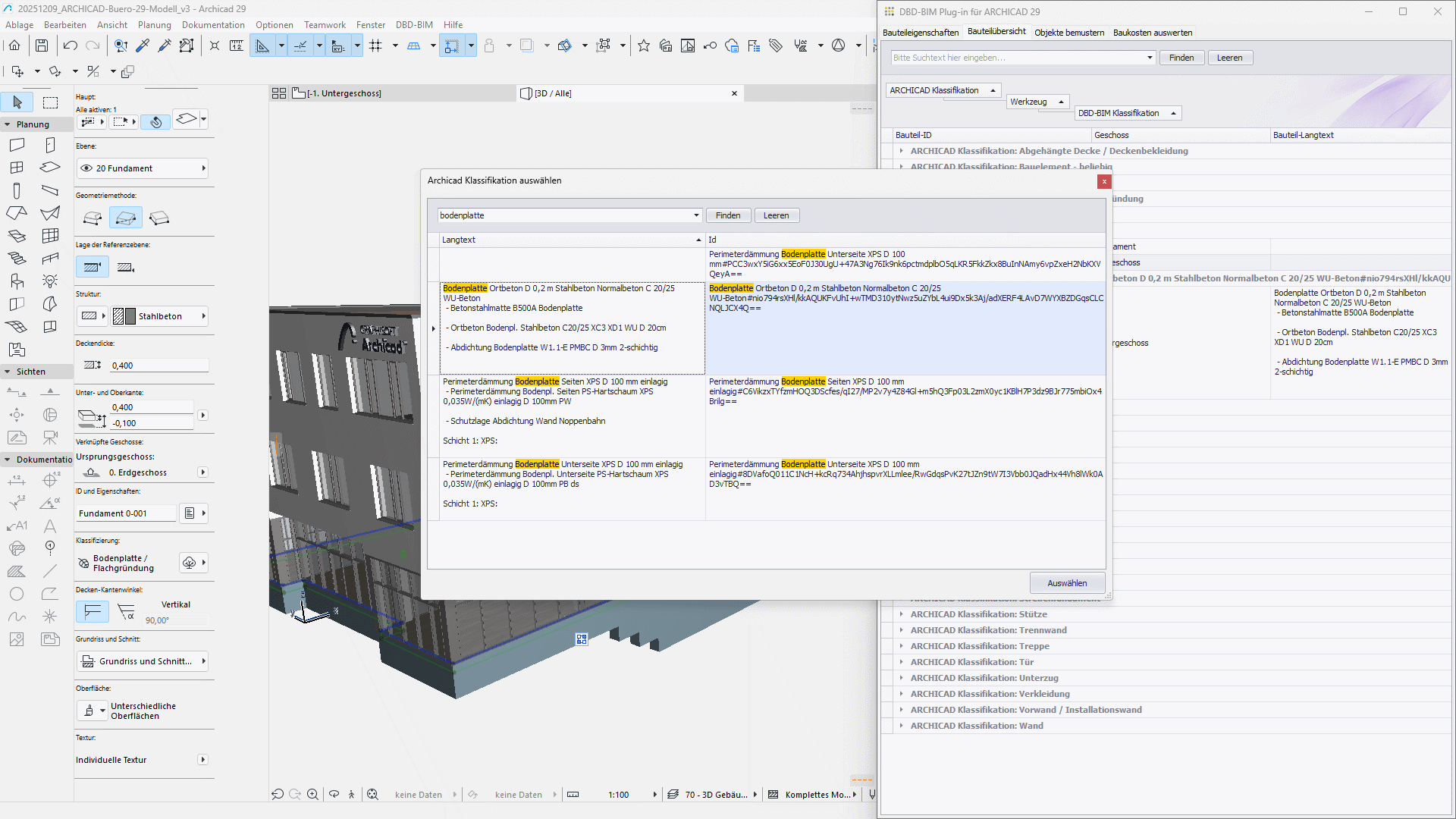The width and height of the screenshot is (1456, 819).
Task: Select the Arrow selection tool
Action: pos(17,102)
